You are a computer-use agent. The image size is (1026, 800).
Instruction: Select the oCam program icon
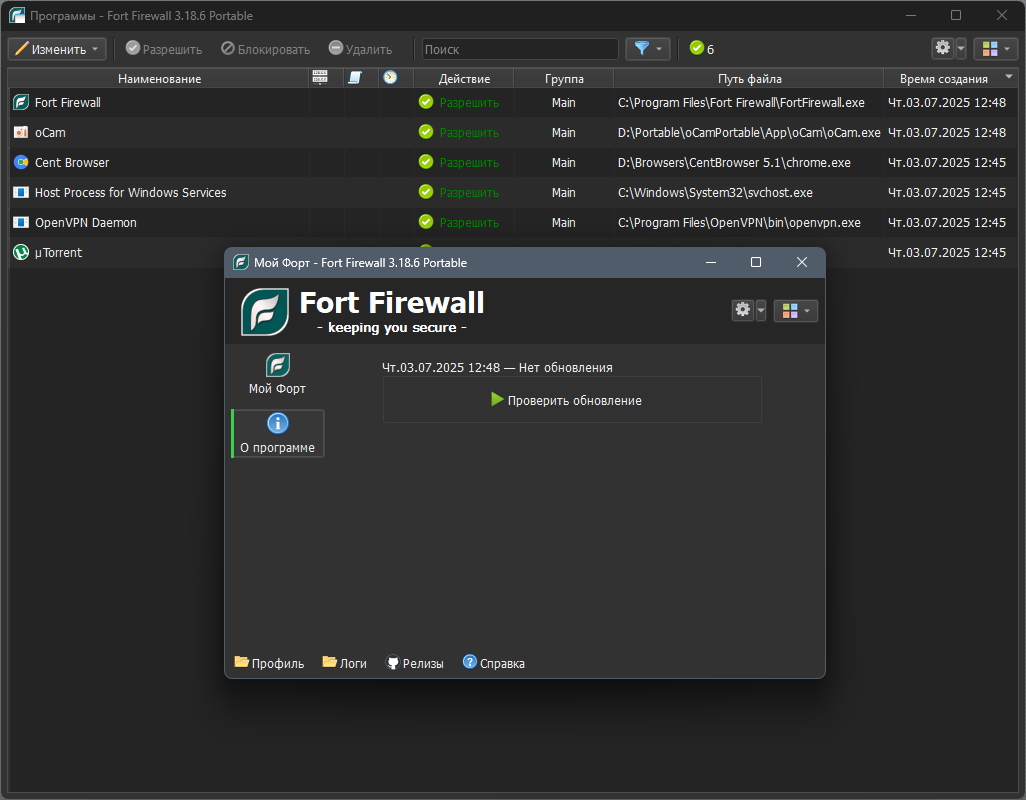pos(21,132)
